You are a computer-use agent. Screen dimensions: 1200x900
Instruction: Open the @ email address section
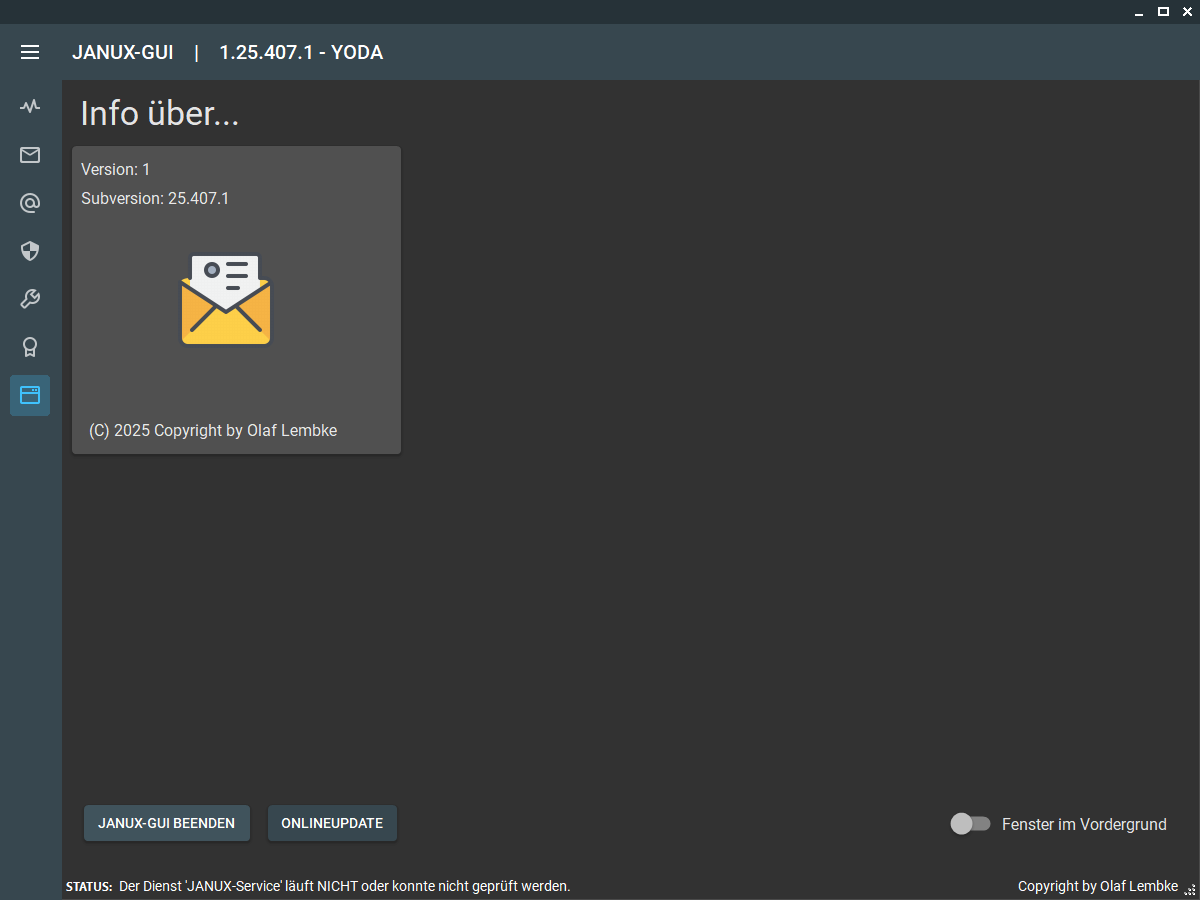[30, 203]
